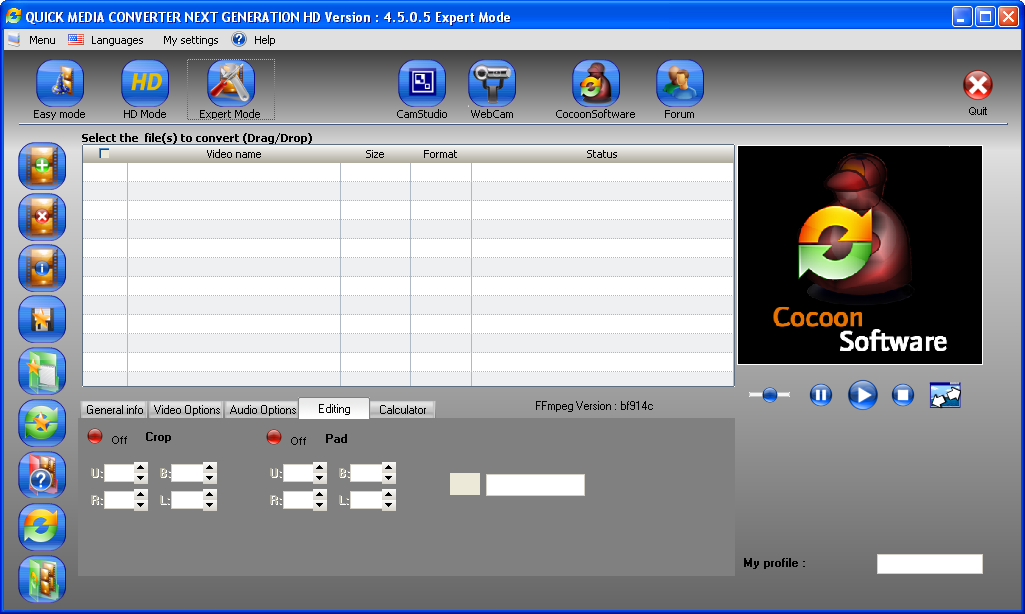Open the Languages menu
Image resolution: width=1025 pixels, height=614 pixels.
tap(117, 40)
